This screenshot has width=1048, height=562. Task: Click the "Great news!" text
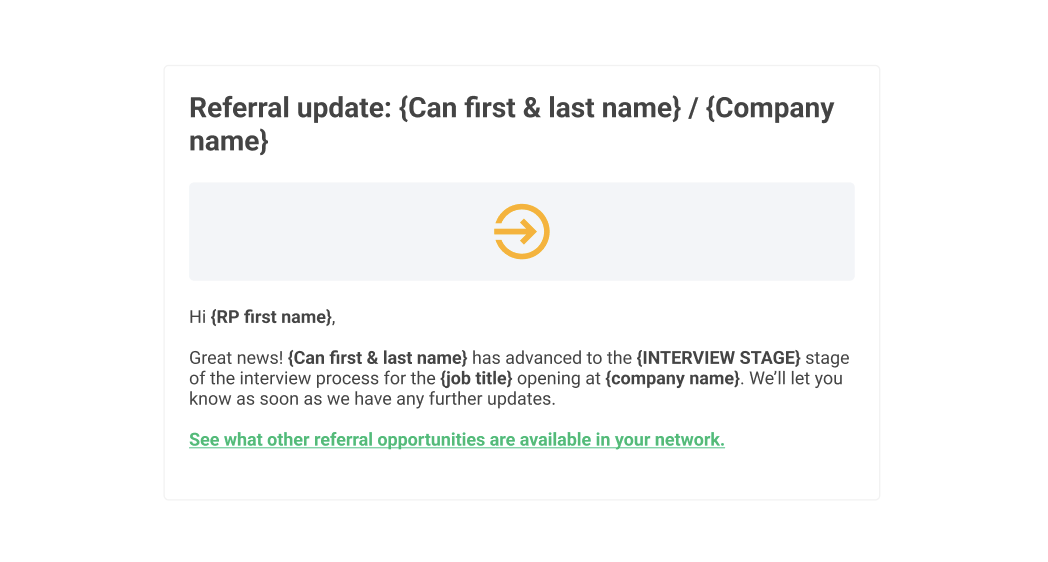coord(236,358)
